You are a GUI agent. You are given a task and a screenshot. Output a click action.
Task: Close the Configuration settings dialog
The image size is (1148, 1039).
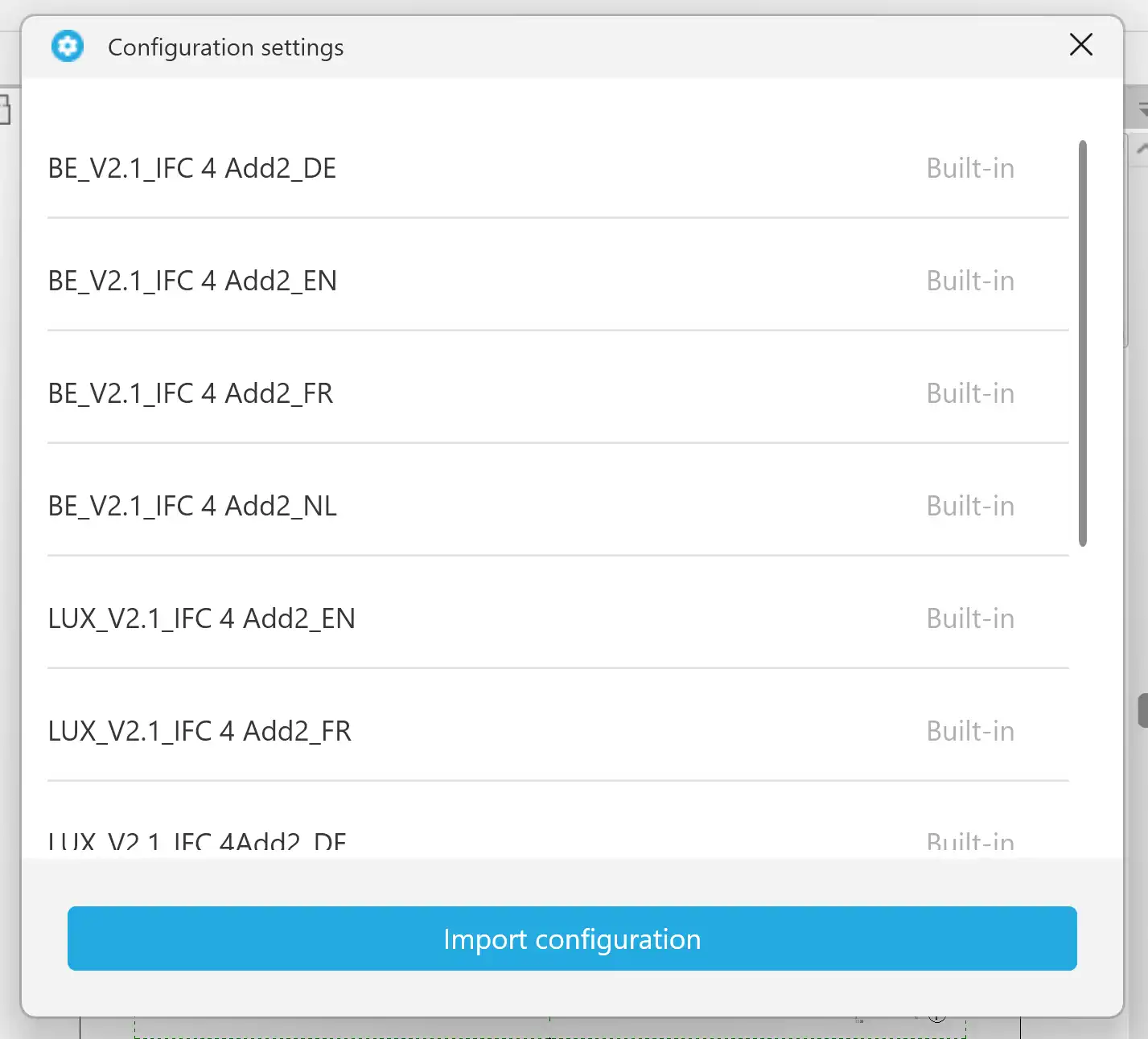click(x=1080, y=44)
